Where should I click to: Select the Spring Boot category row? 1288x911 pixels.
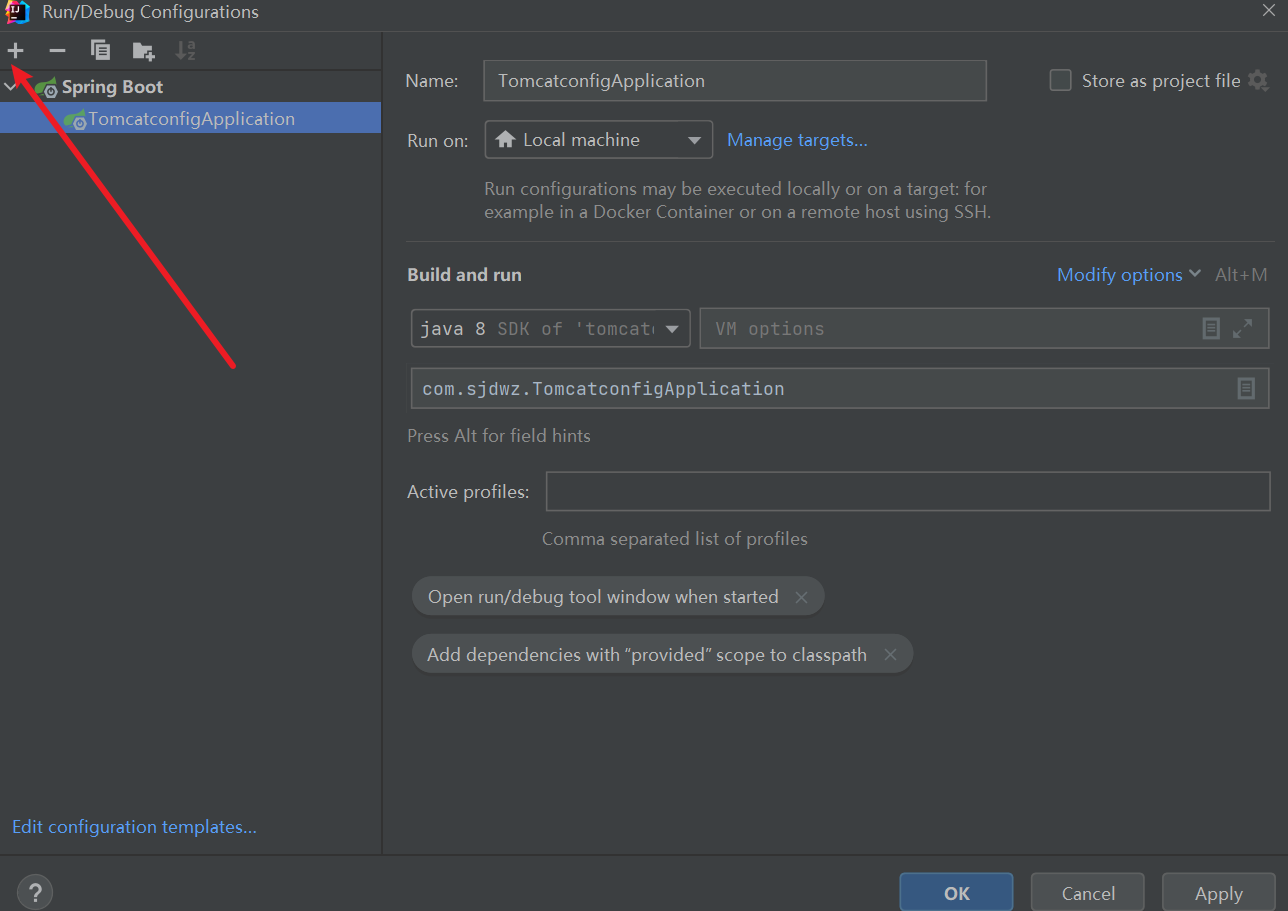tap(190, 87)
